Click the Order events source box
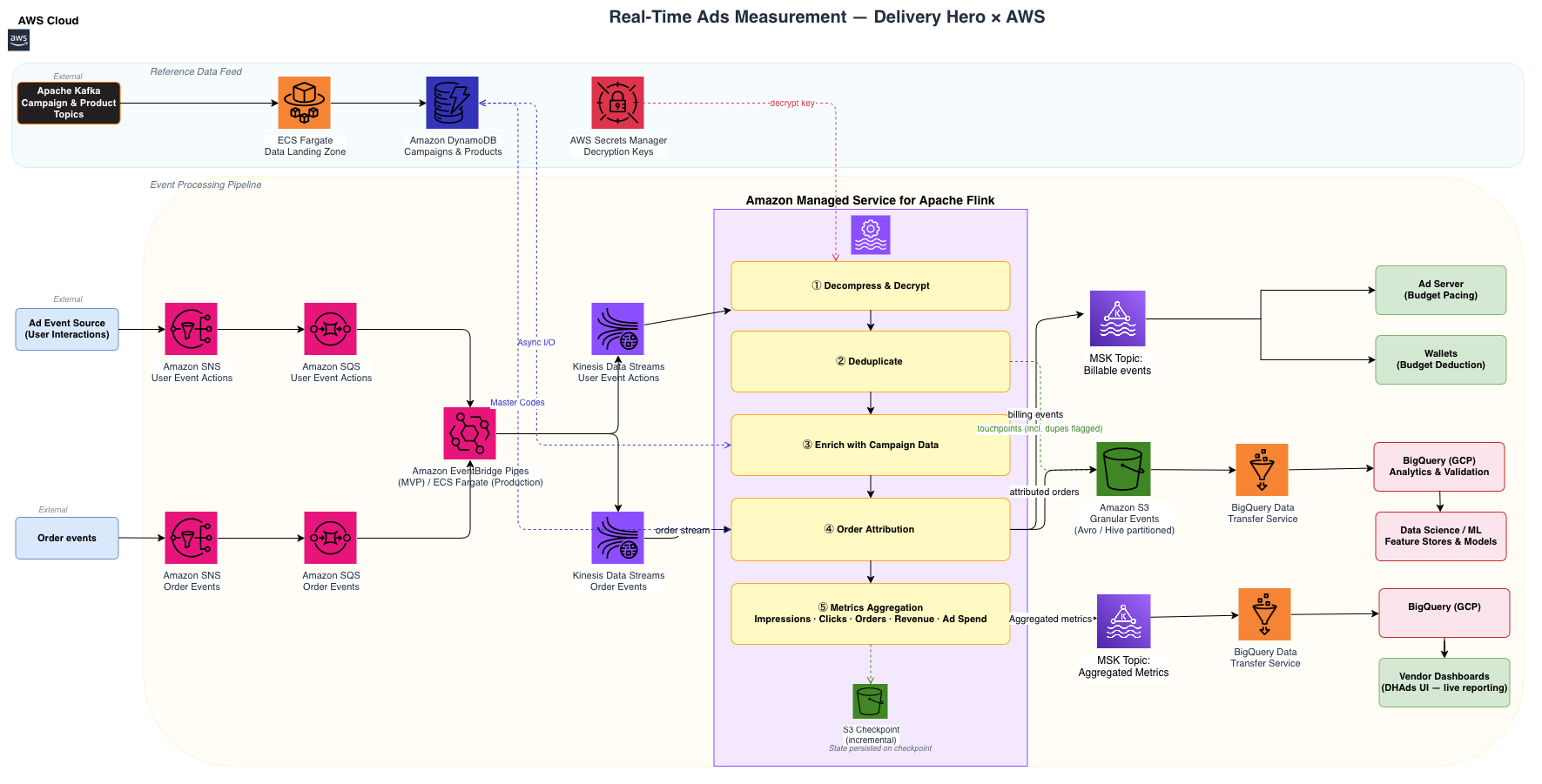1542x784 pixels. [x=67, y=538]
